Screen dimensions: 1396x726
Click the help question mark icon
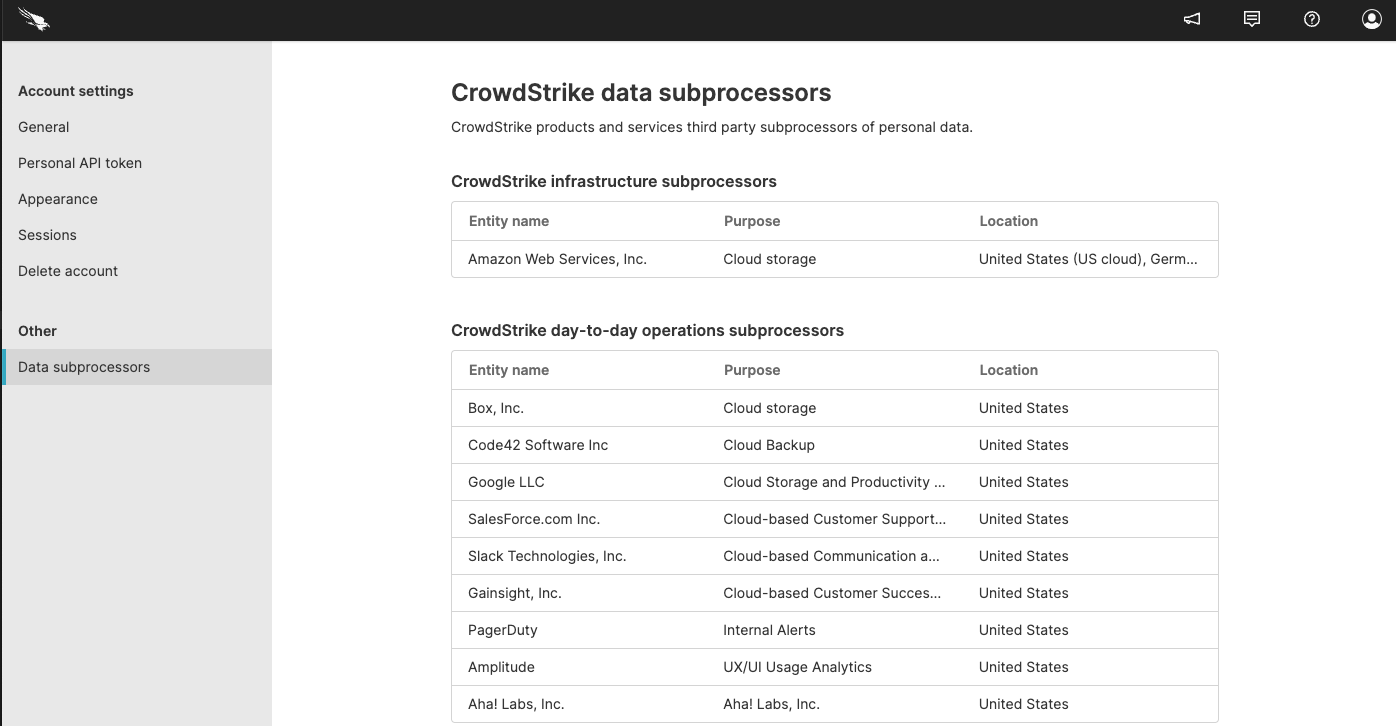point(1311,18)
